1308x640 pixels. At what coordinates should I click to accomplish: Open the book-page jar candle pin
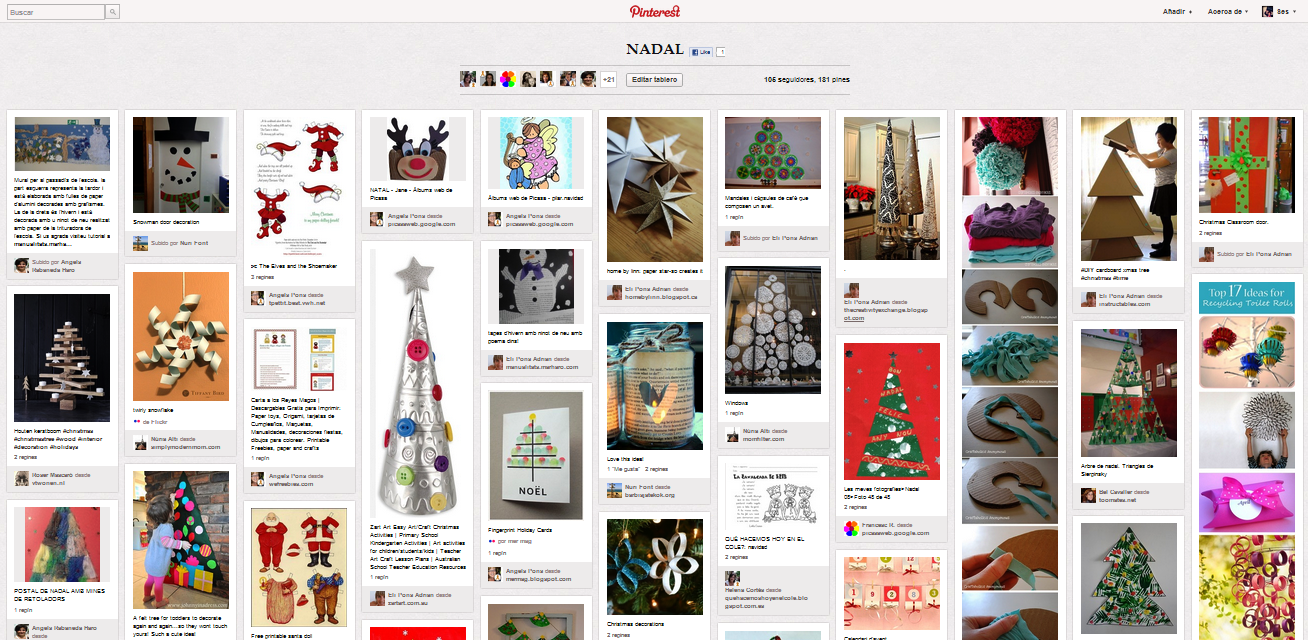coord(654,386)
